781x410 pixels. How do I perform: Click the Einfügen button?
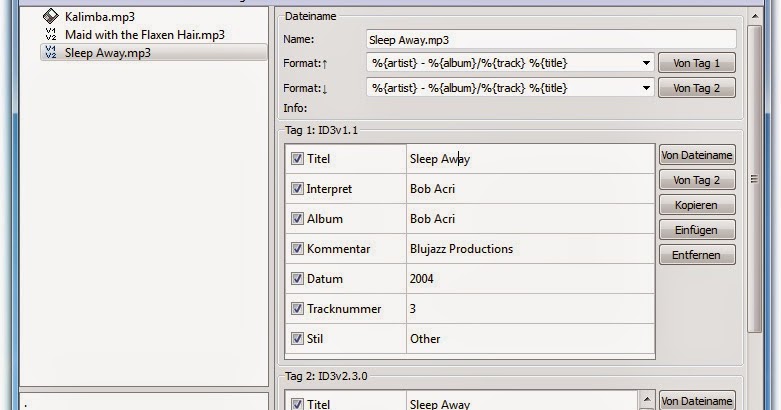697,230
